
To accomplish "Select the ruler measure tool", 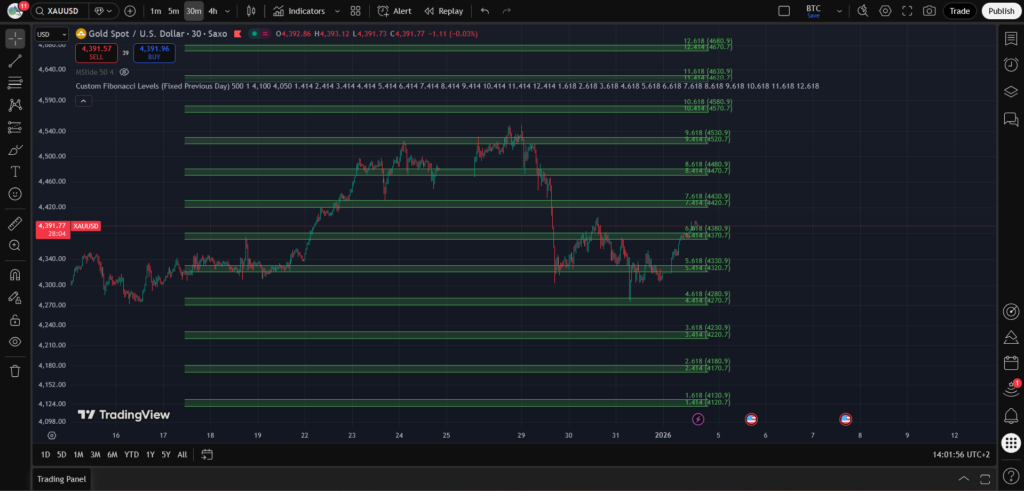I will click(x=15, y=223).
